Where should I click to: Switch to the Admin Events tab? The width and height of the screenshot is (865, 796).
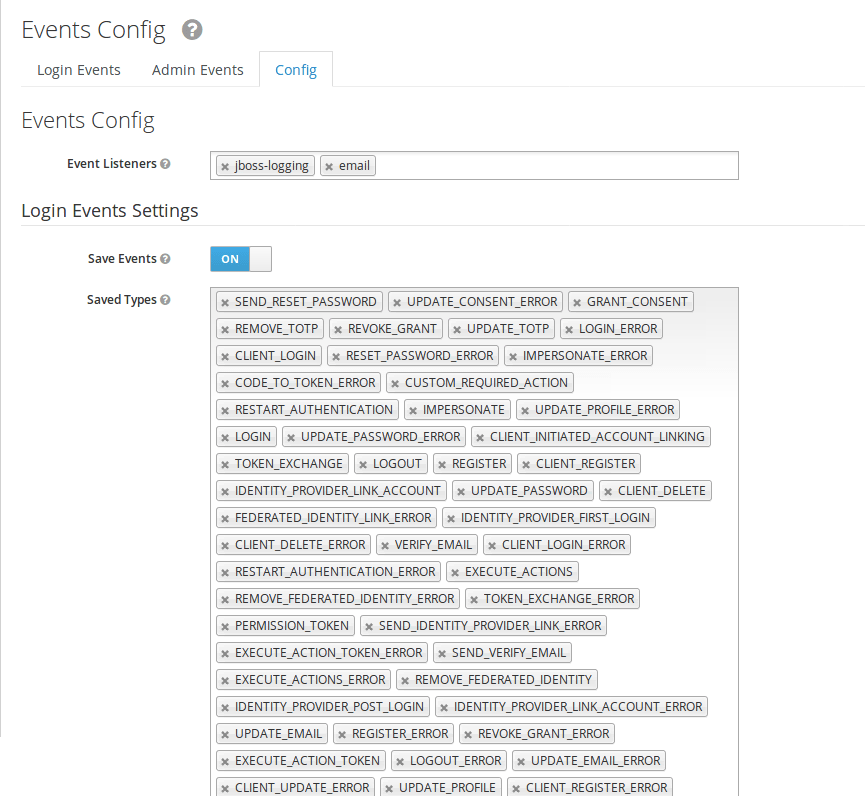point(197,70)
